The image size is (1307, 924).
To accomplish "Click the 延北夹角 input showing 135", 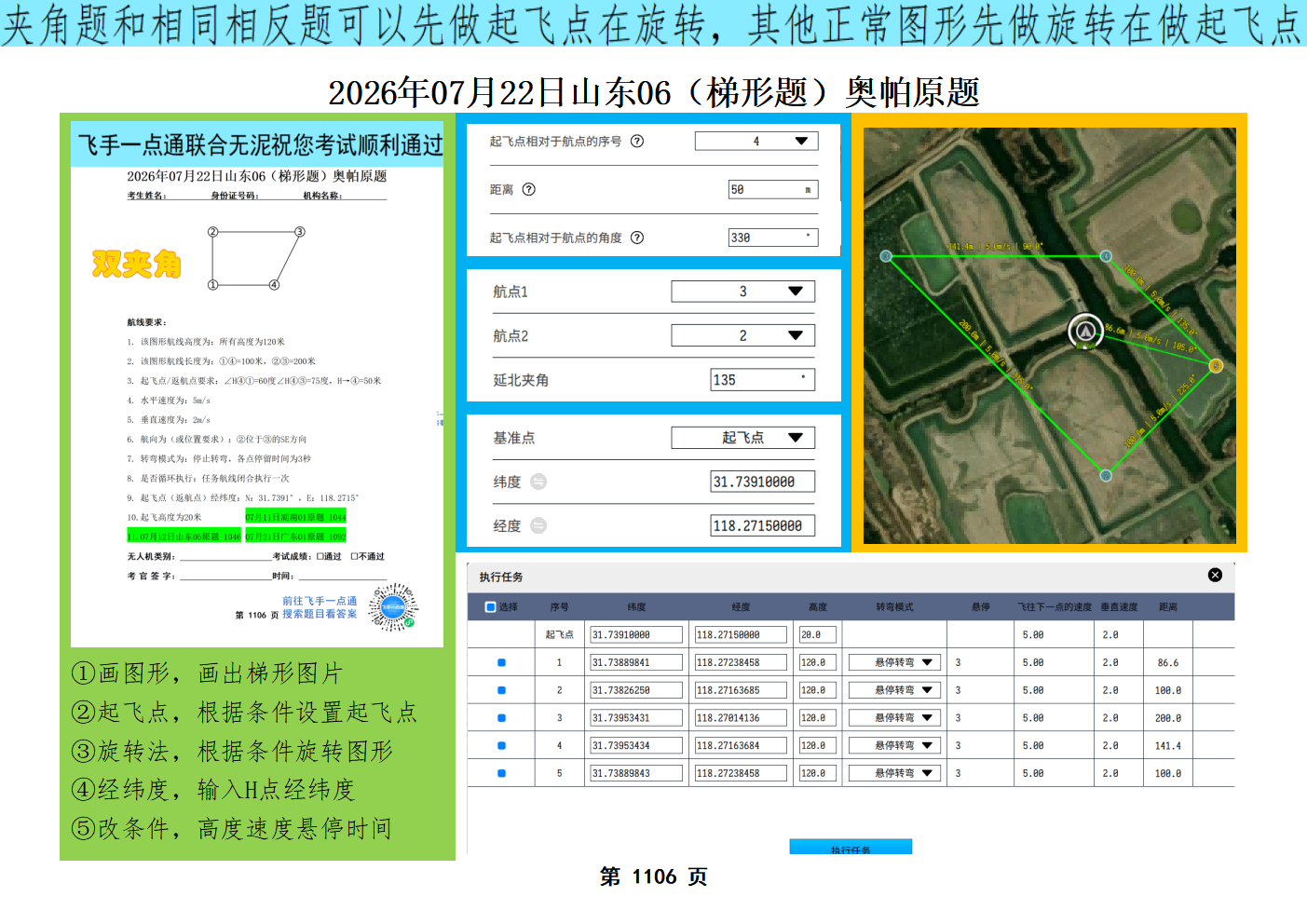I will pyautogui.click(x=763, y=380).
